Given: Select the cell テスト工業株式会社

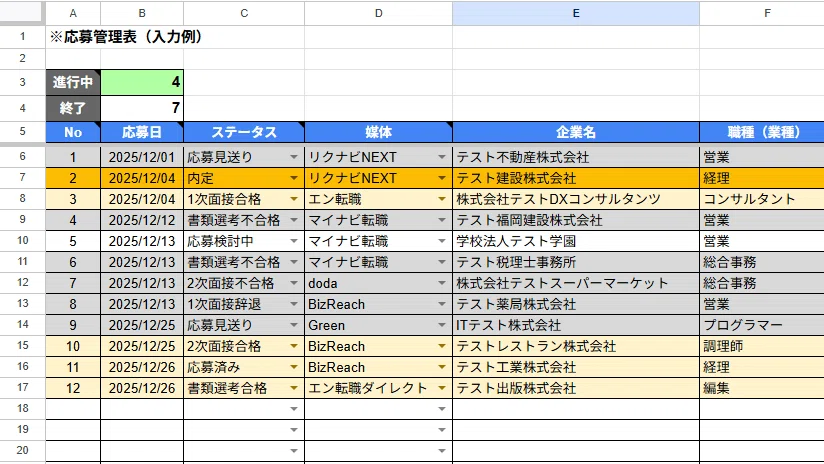Looking at the screenshot, I should point(576,367).
